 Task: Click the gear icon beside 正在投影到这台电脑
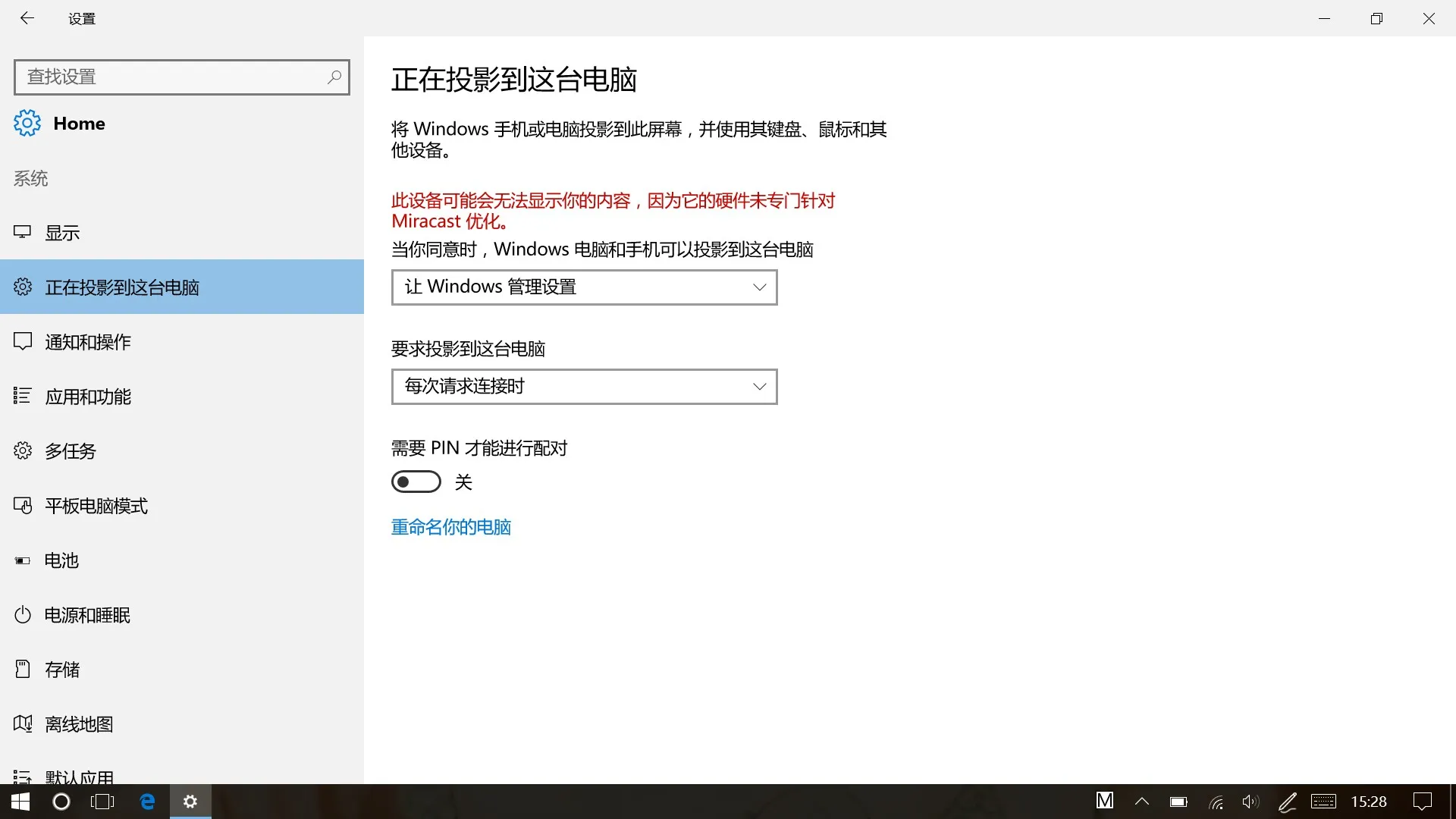click(x=23, y=287)
